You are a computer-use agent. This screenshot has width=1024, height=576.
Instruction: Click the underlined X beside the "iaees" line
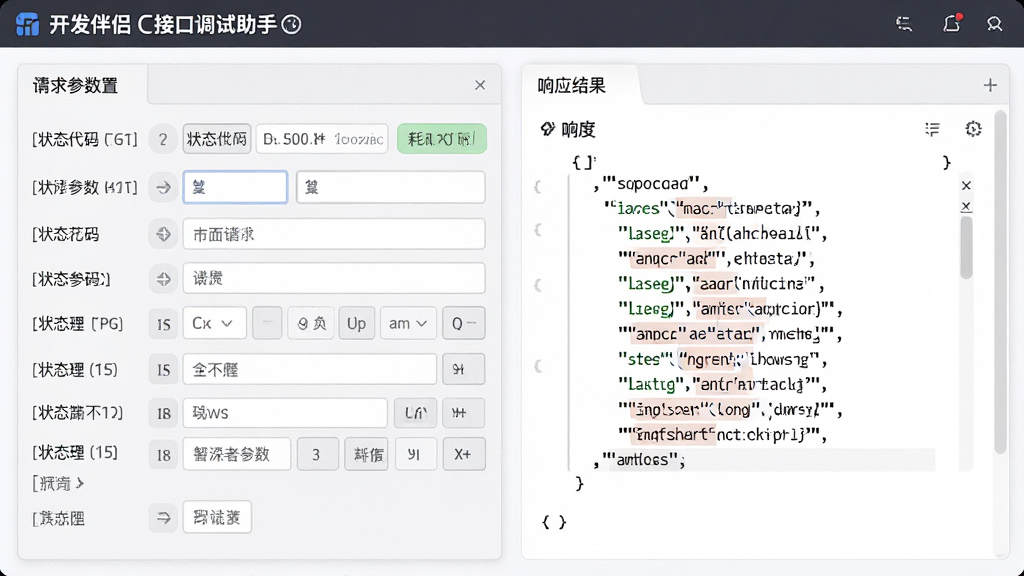click(967, 207)
